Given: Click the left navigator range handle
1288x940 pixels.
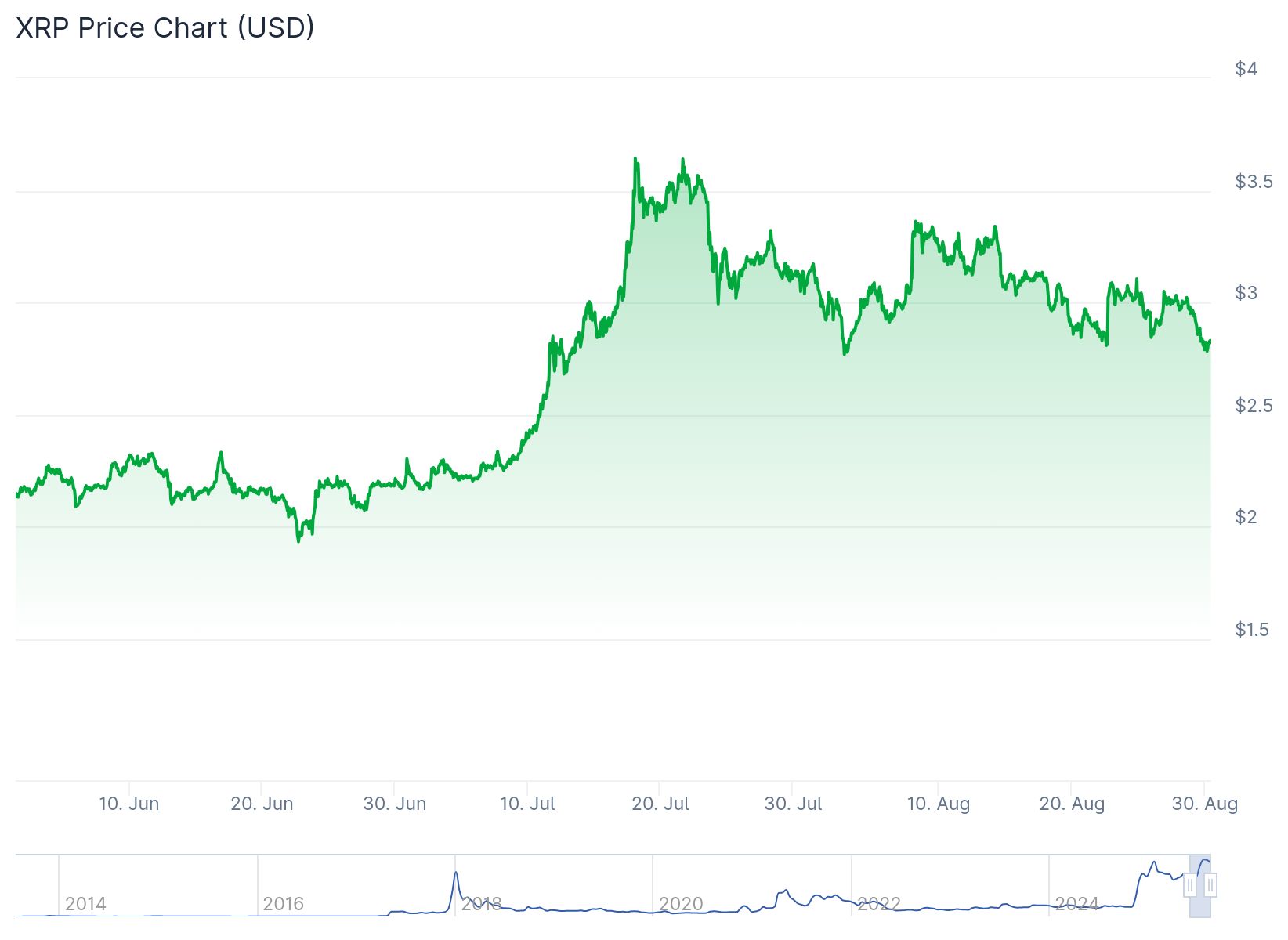Looking at the screenshot, I should point(1190,886).
